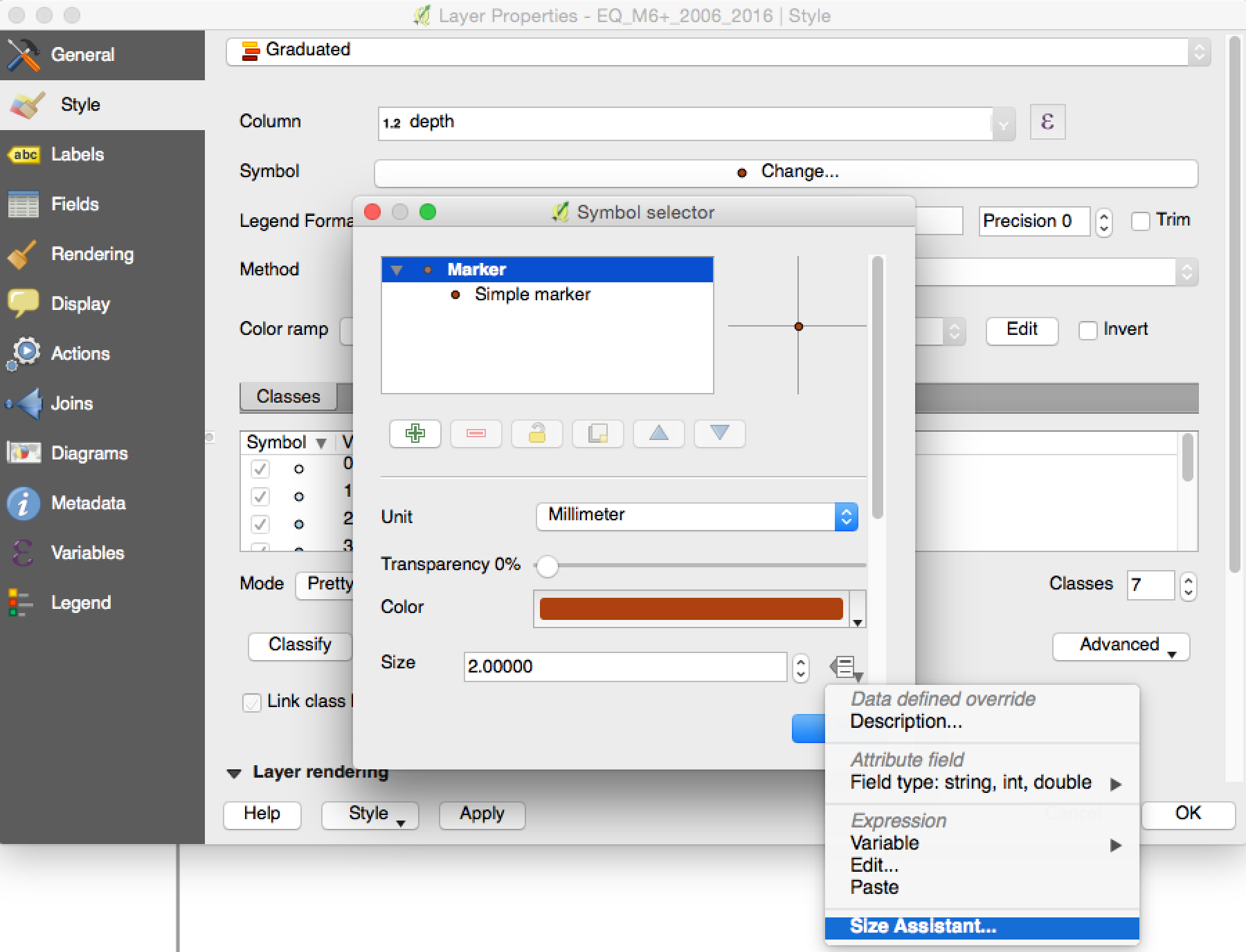Screen dimensions: 1246x952
Task: Click the expression epsilon button beside Column
Action: (1047, 122)
